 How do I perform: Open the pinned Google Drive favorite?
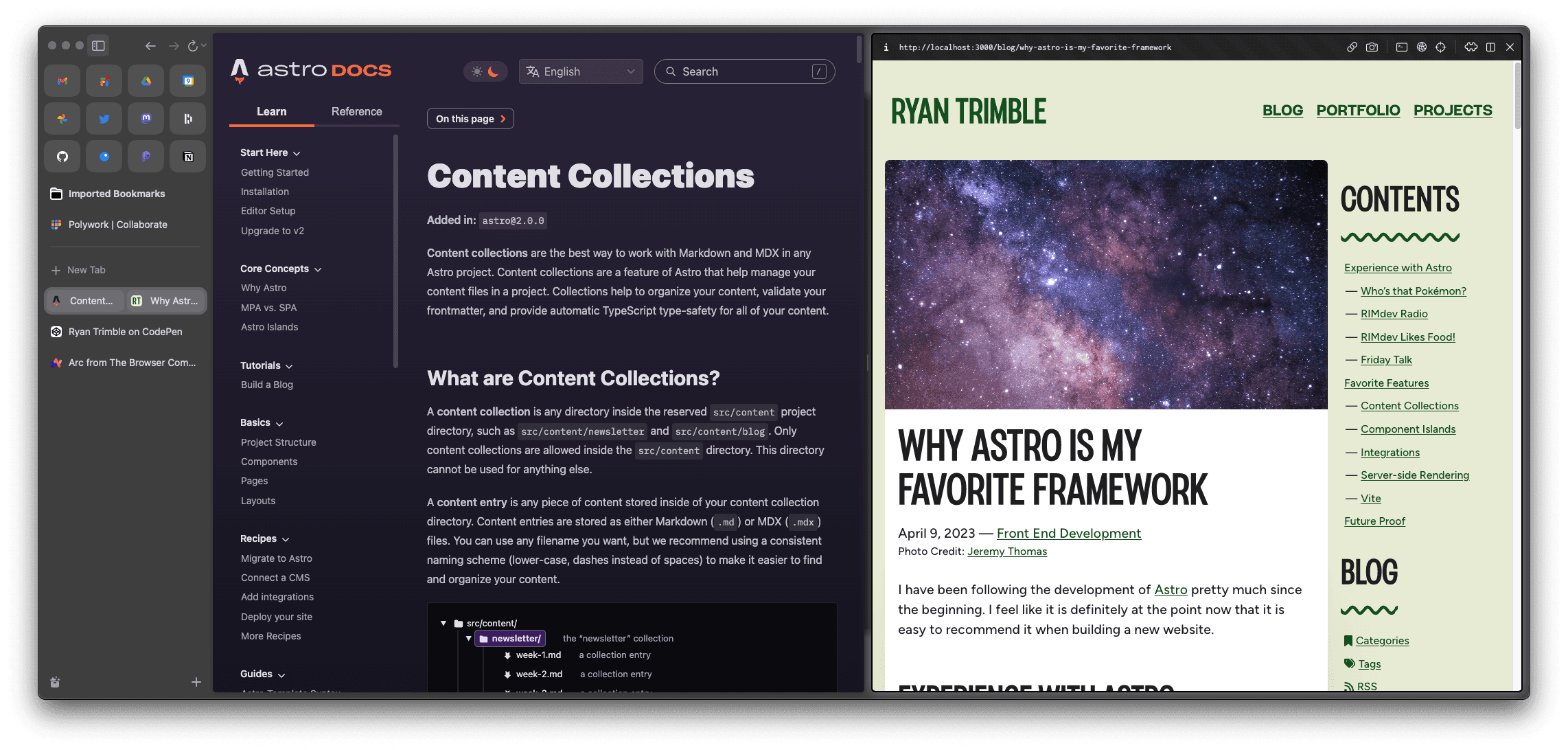(x=146, y=81)
